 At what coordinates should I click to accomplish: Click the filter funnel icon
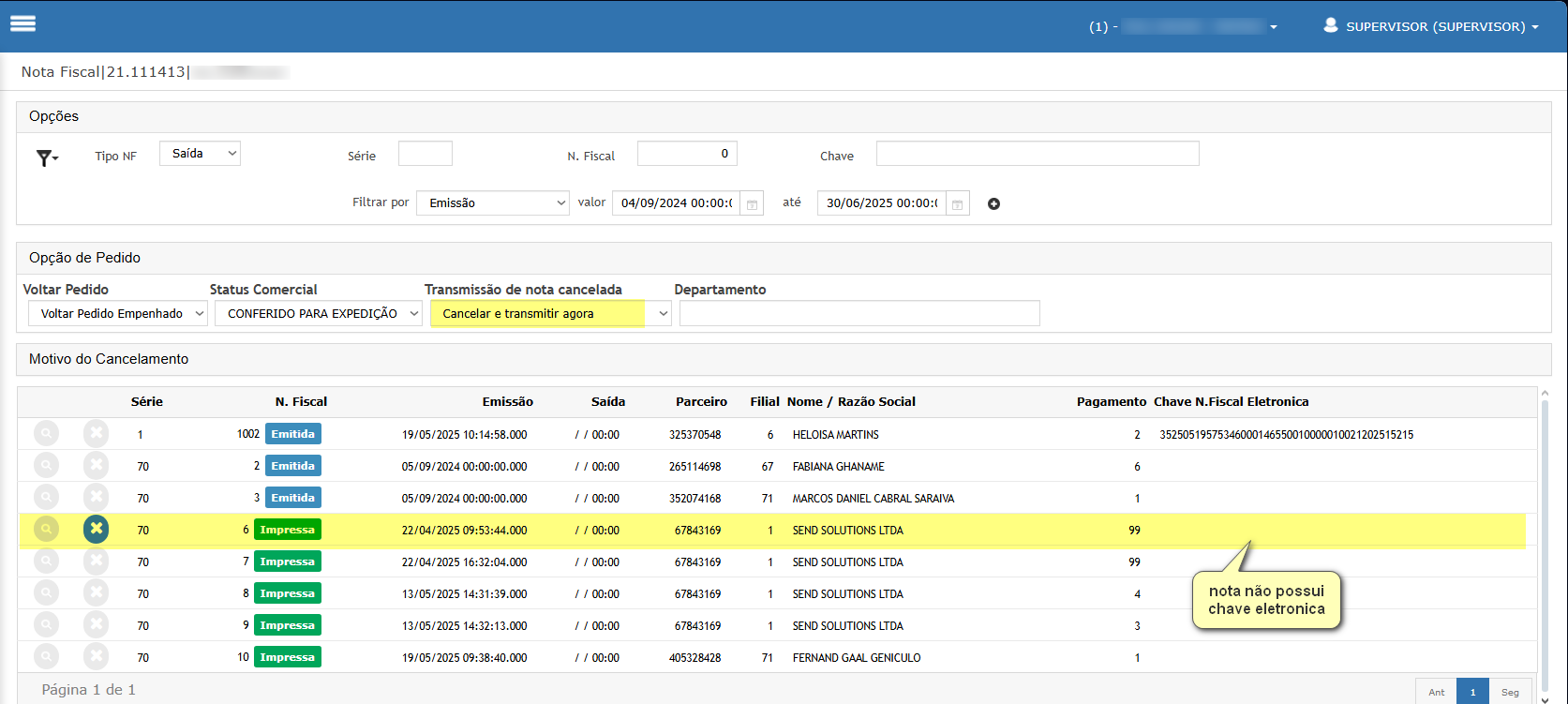(47, 157)
